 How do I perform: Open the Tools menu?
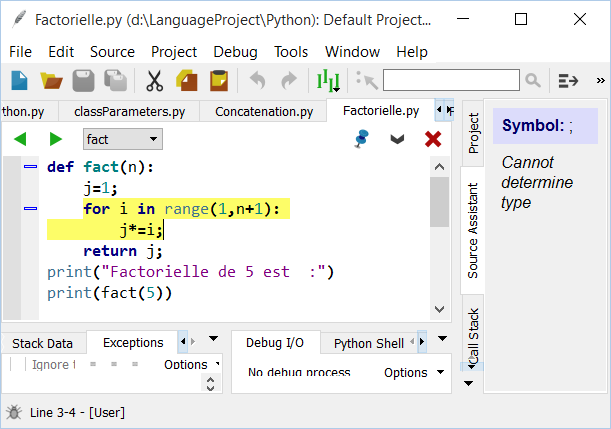click(291, 52)
